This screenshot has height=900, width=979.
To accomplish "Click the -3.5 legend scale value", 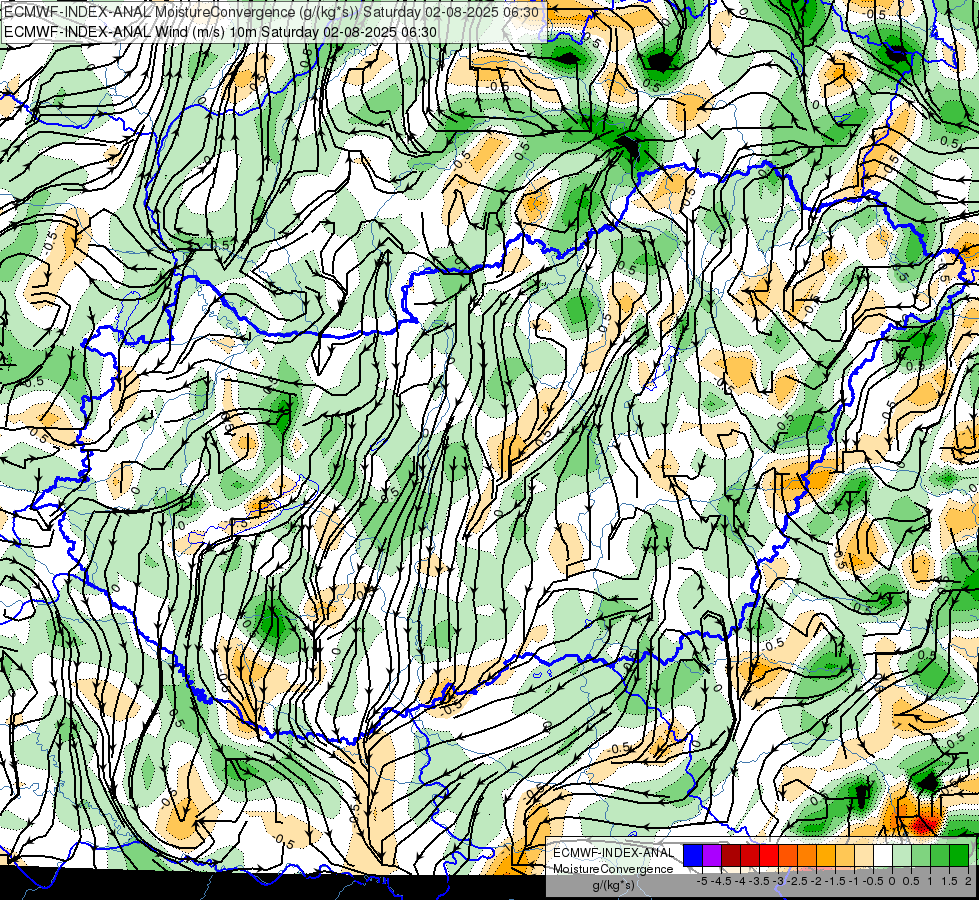I will 759,881.
